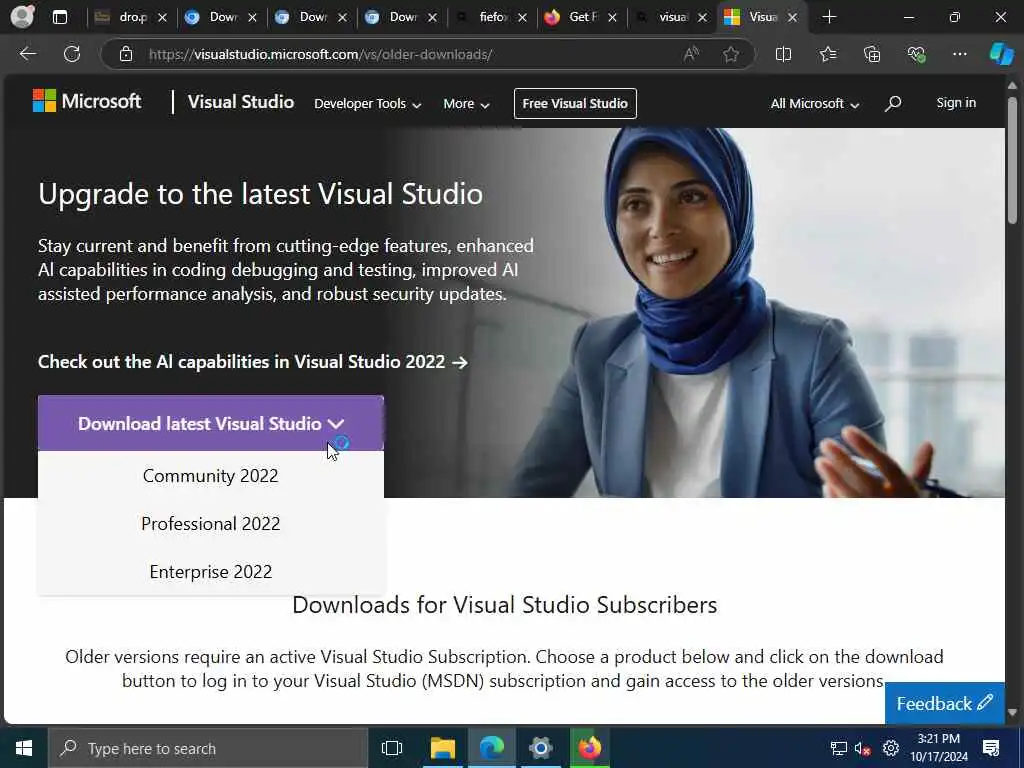This screenshot has height=768, width=1024.
Task: Click the scrollbar down arrow
Action: pos(1012,712)
